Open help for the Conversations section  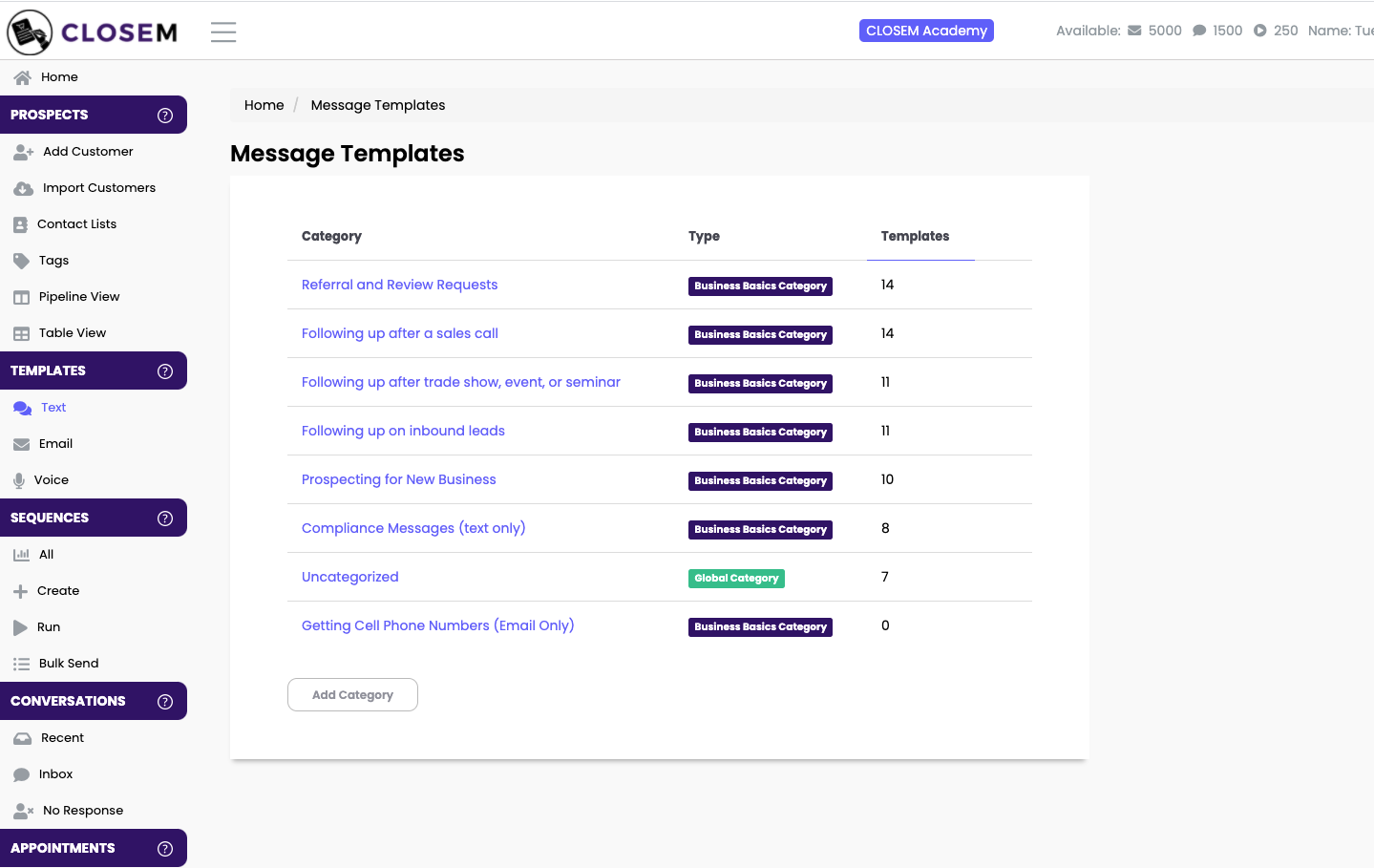[x=165, y=701]
